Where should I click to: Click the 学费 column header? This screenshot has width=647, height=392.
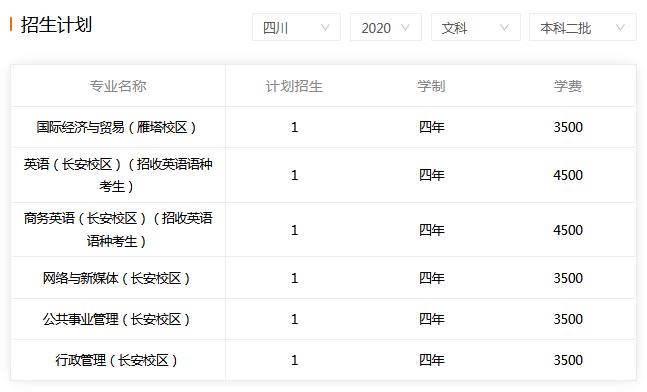pyautogui.click(x=568, y=86)
